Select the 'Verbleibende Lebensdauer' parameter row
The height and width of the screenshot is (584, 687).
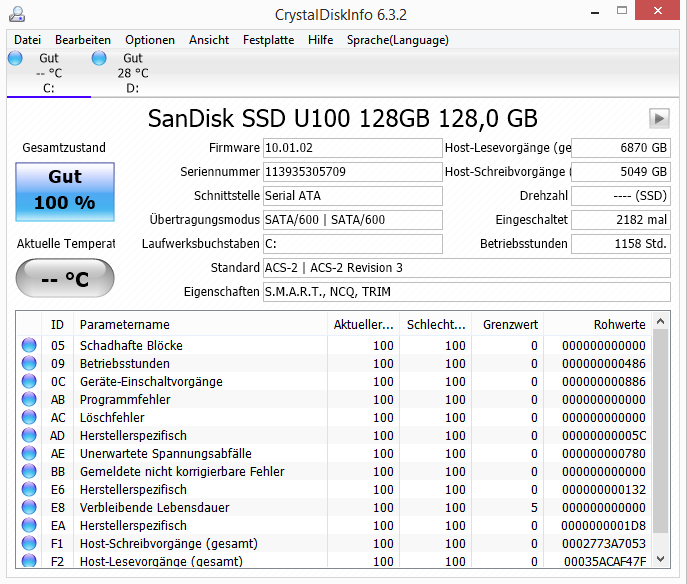tap(334, 507)
